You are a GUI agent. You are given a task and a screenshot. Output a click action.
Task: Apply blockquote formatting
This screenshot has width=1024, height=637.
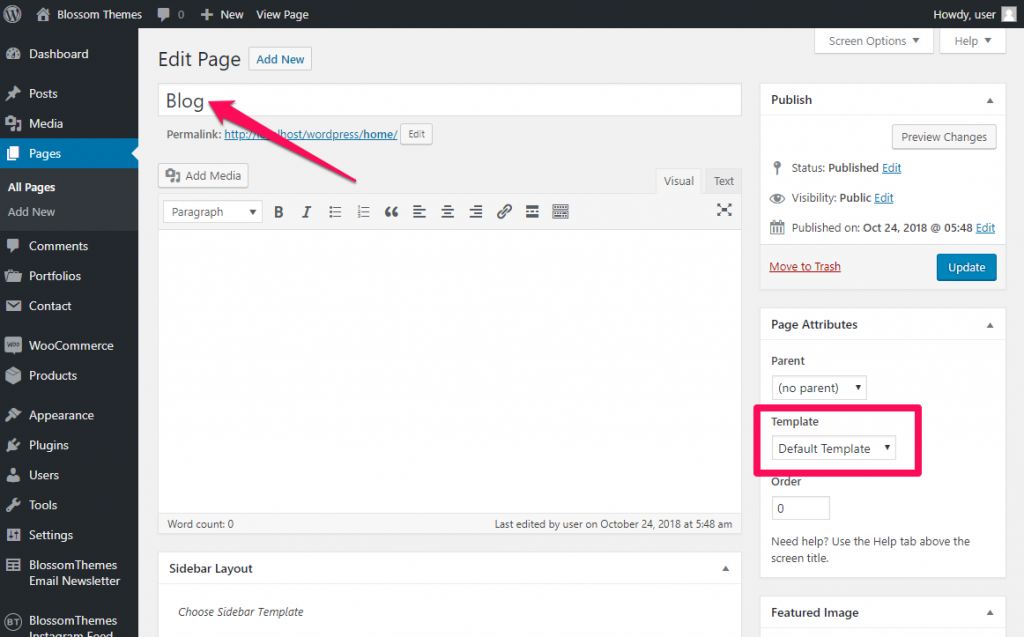click(391, 211)
